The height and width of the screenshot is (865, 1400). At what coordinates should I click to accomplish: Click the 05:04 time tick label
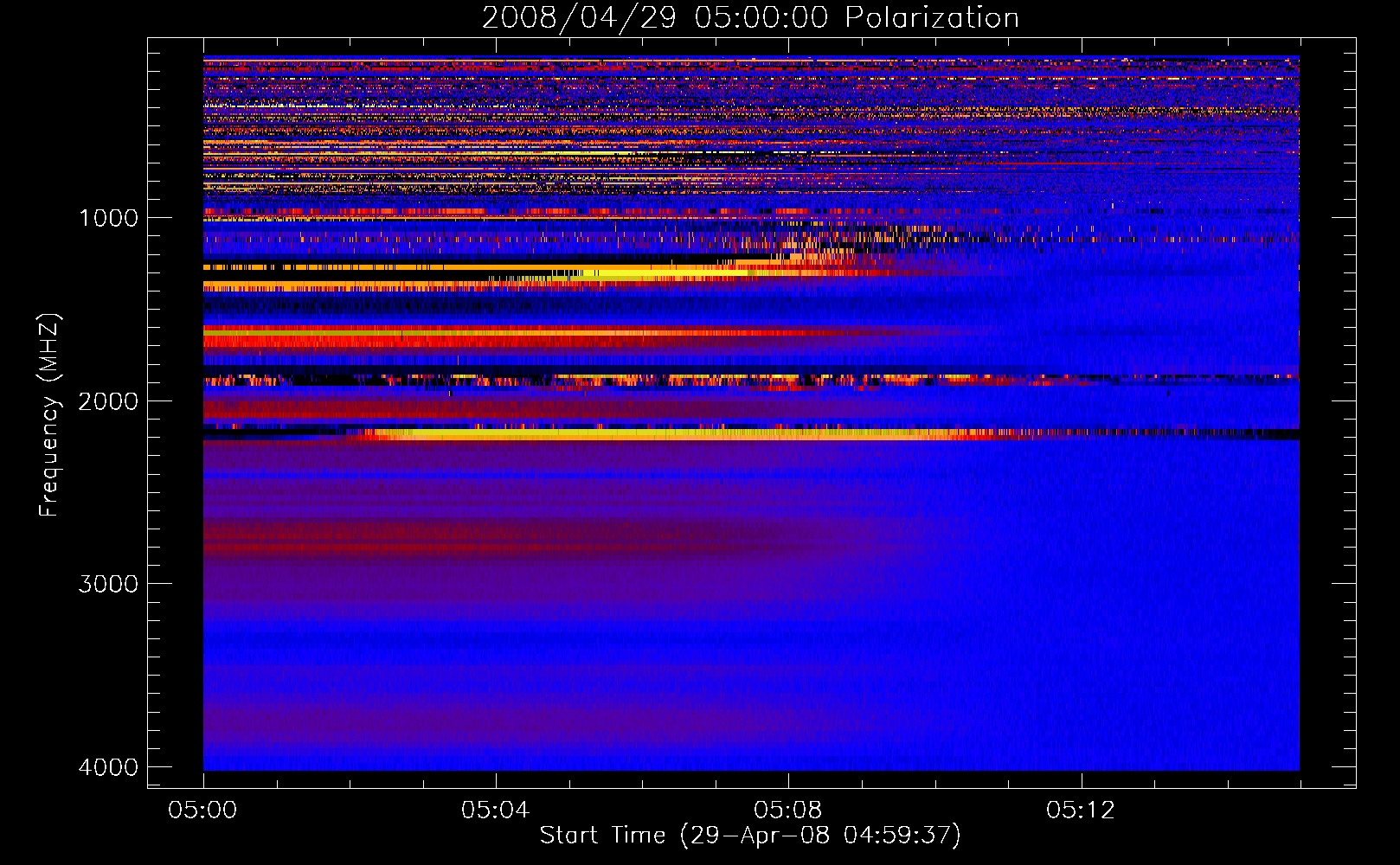pos(495,811)
